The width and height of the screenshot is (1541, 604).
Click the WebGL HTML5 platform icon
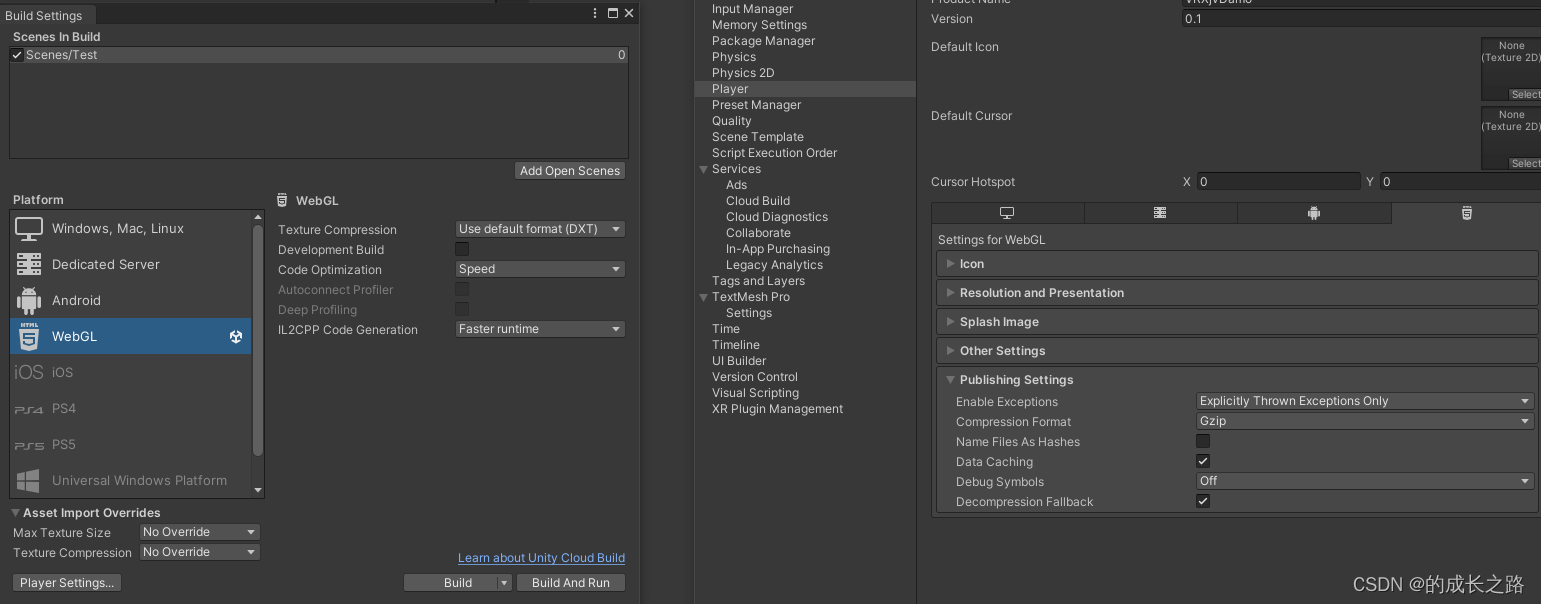click(29, 336)
